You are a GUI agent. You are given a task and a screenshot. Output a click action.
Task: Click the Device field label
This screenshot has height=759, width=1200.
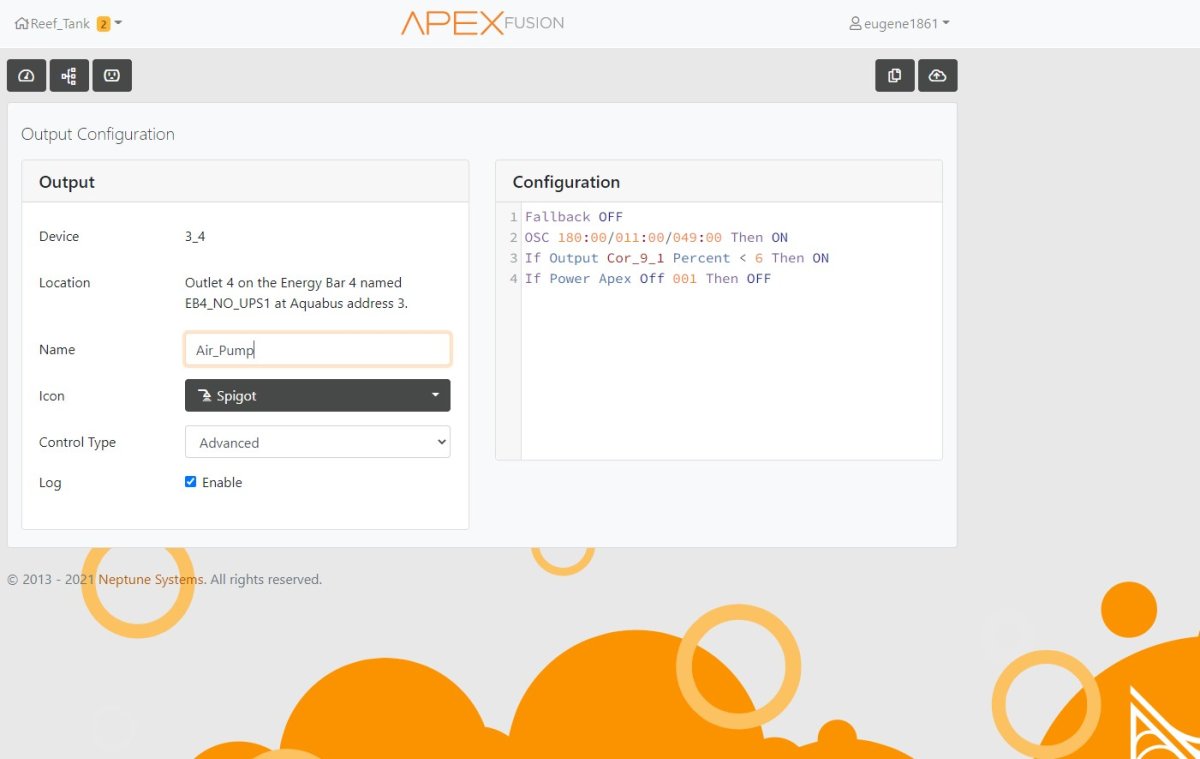coord(59,237)
